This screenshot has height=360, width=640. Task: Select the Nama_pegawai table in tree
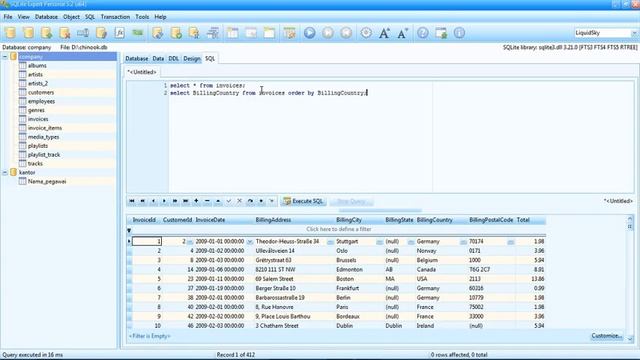click(47, 181)
